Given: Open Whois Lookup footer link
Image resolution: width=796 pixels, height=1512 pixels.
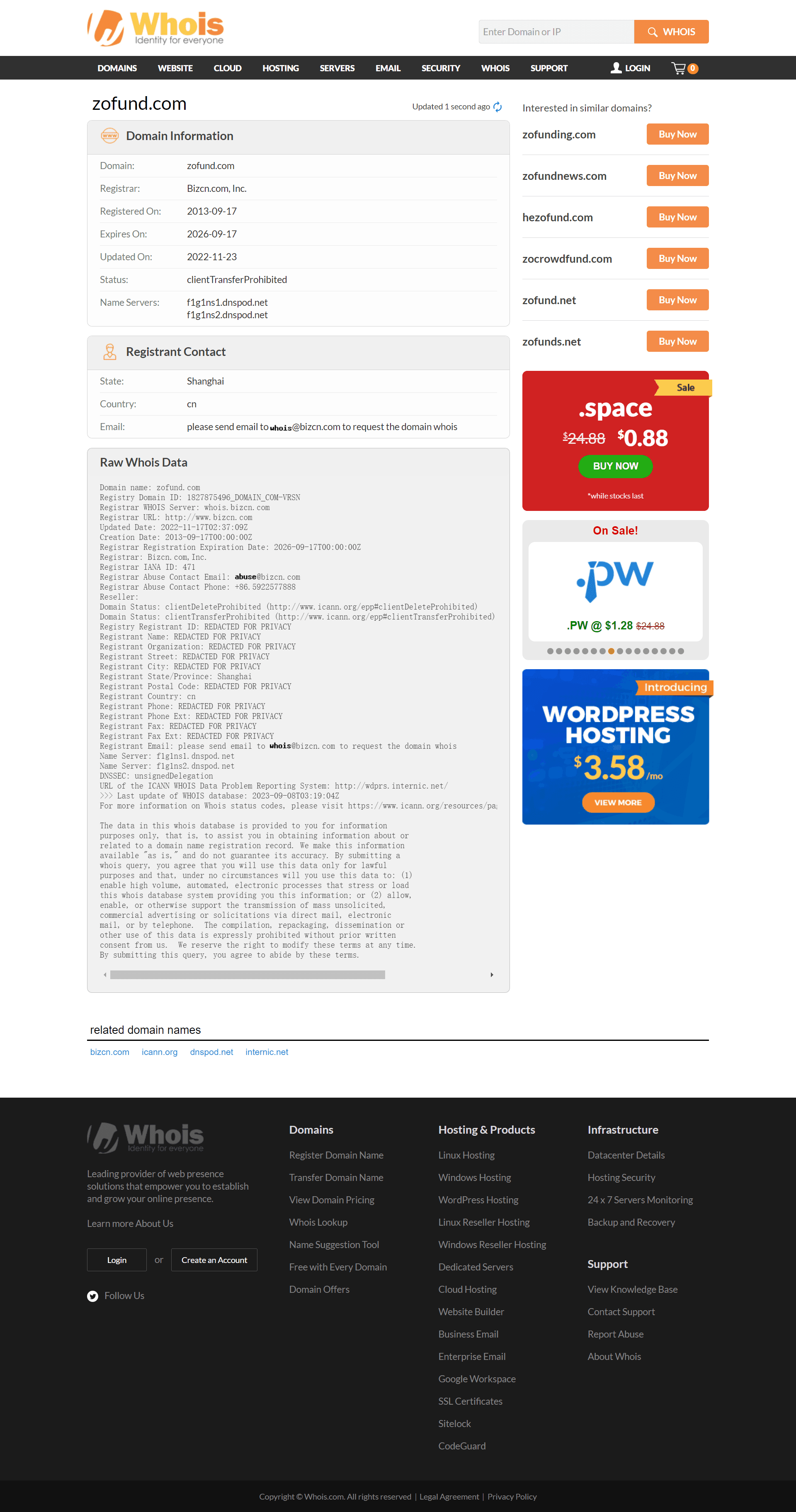Looking at the screenshot, I should pyautogui.click(x=318, y=1222).
